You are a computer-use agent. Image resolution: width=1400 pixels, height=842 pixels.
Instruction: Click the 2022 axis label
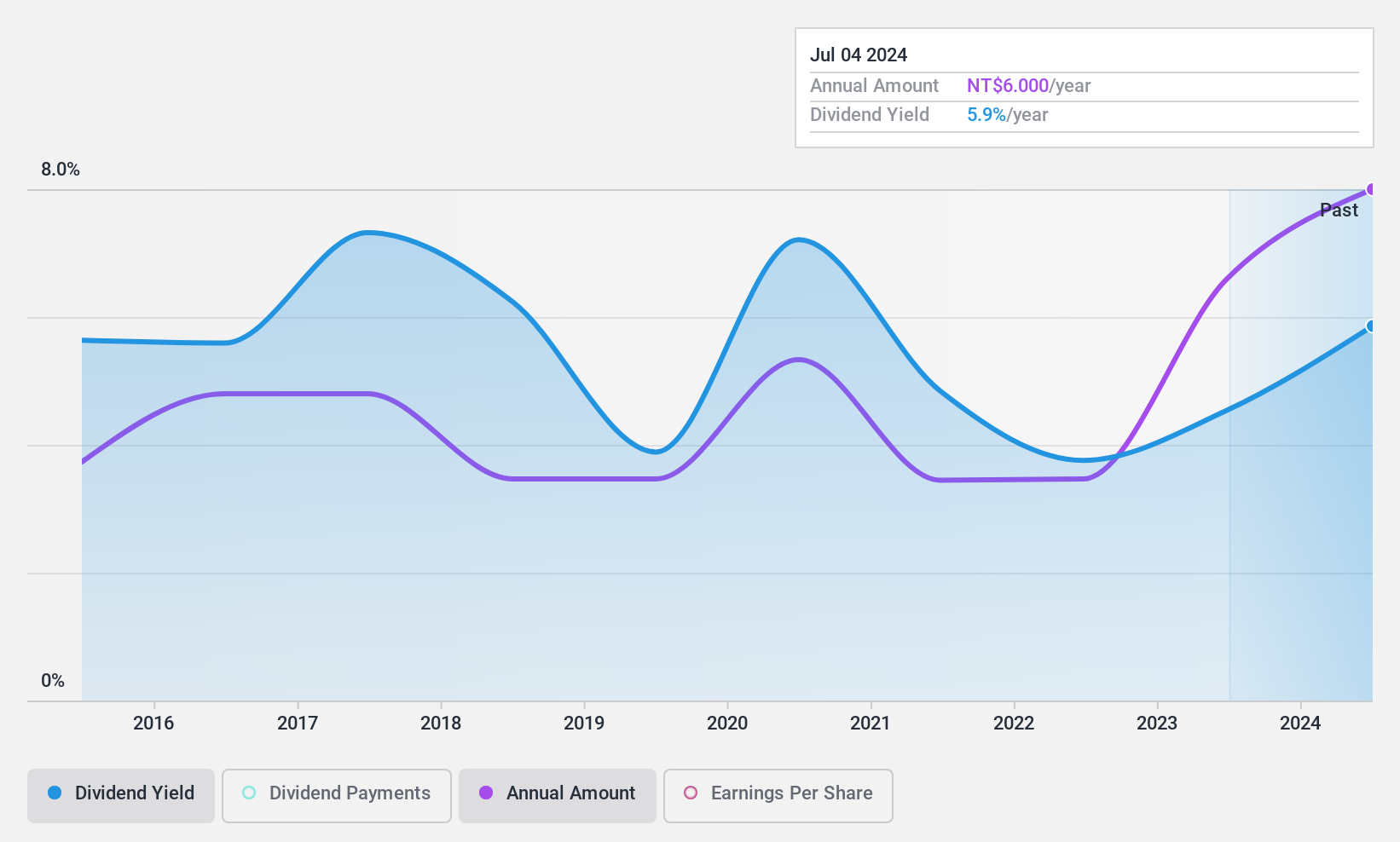tap(1014, 724)
